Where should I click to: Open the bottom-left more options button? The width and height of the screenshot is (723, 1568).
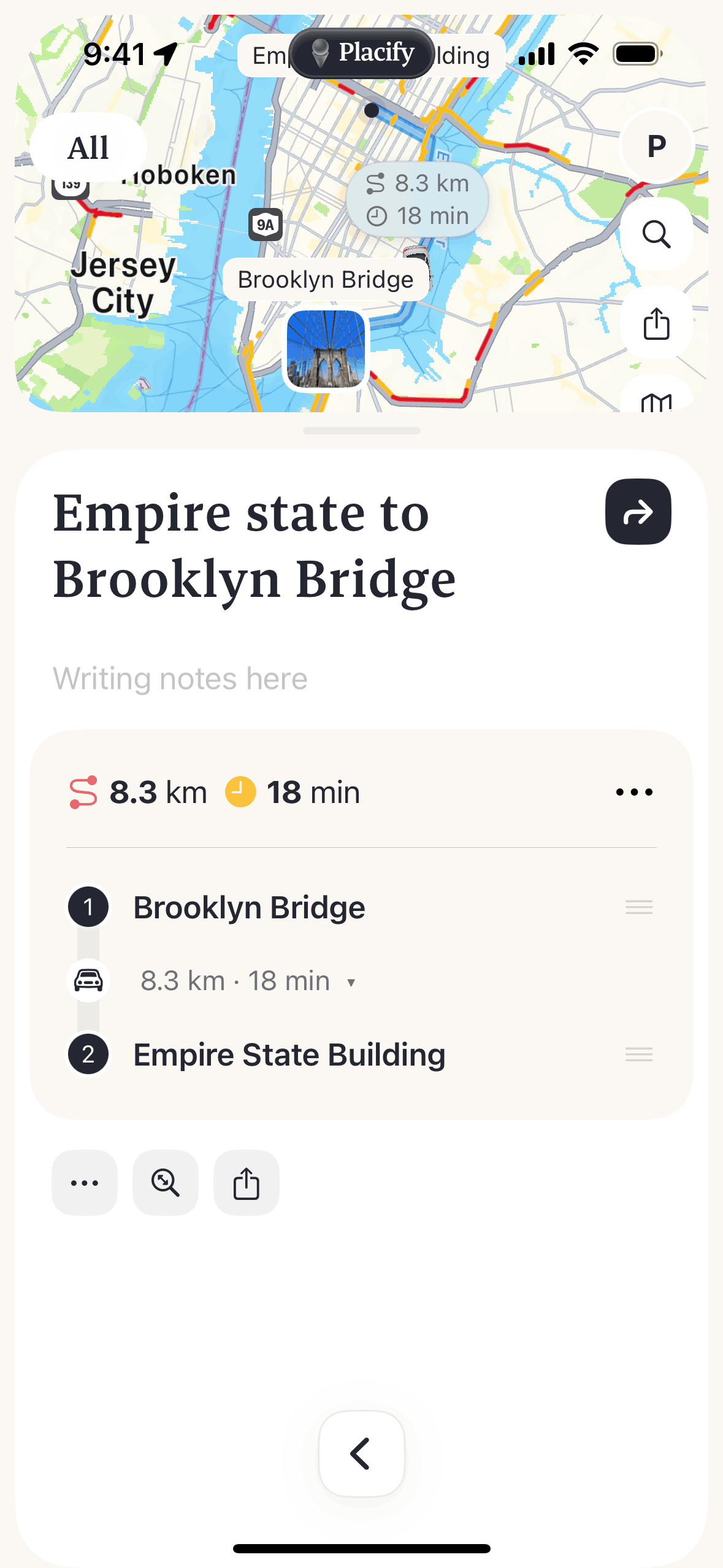pos(85,1183)
